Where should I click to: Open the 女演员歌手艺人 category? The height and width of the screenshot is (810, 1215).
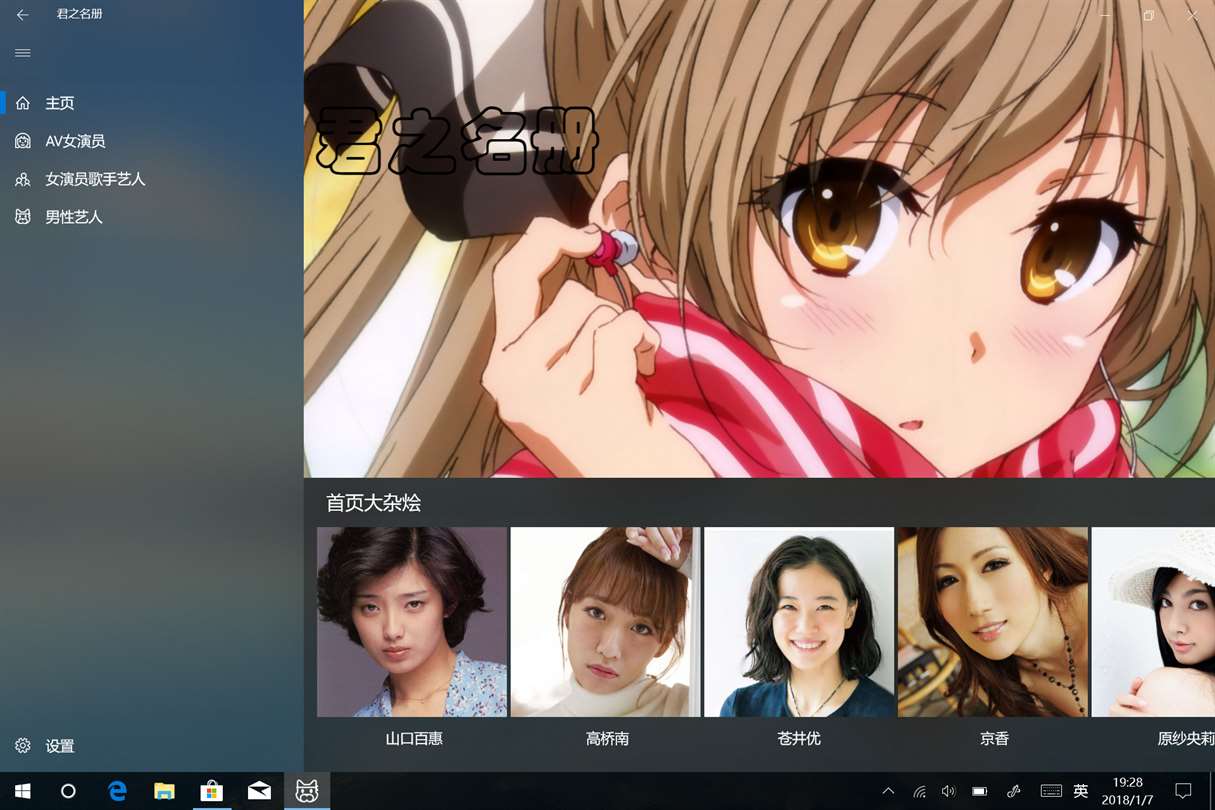pyautogui.click(x=152, y=179)
